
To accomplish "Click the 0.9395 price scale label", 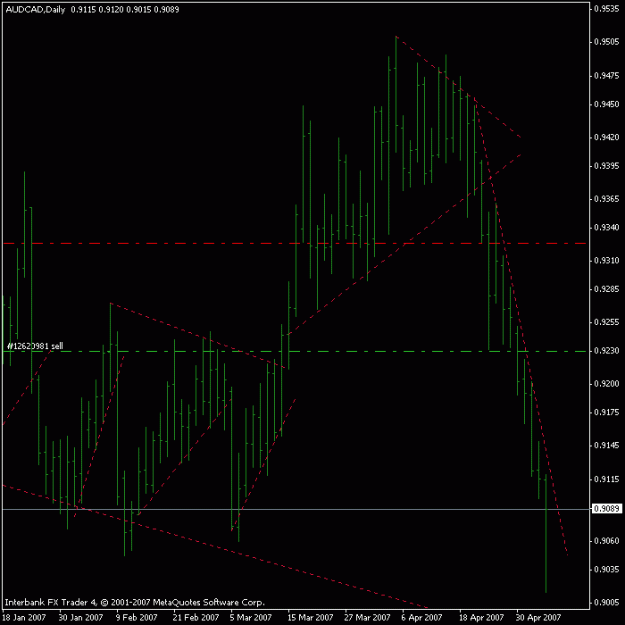I will [x=607, y=166].
